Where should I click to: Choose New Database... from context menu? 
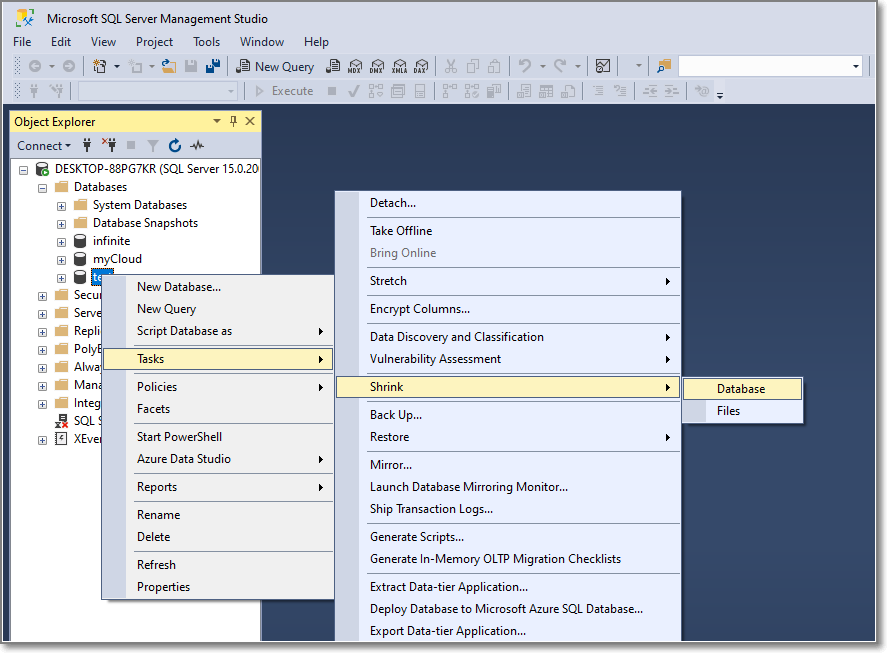[218, 287]
